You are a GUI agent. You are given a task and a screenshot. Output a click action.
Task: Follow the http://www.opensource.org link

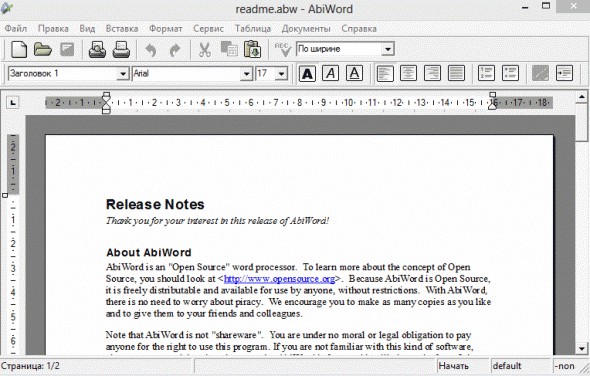pyautogui.click(x=279, y=279)
